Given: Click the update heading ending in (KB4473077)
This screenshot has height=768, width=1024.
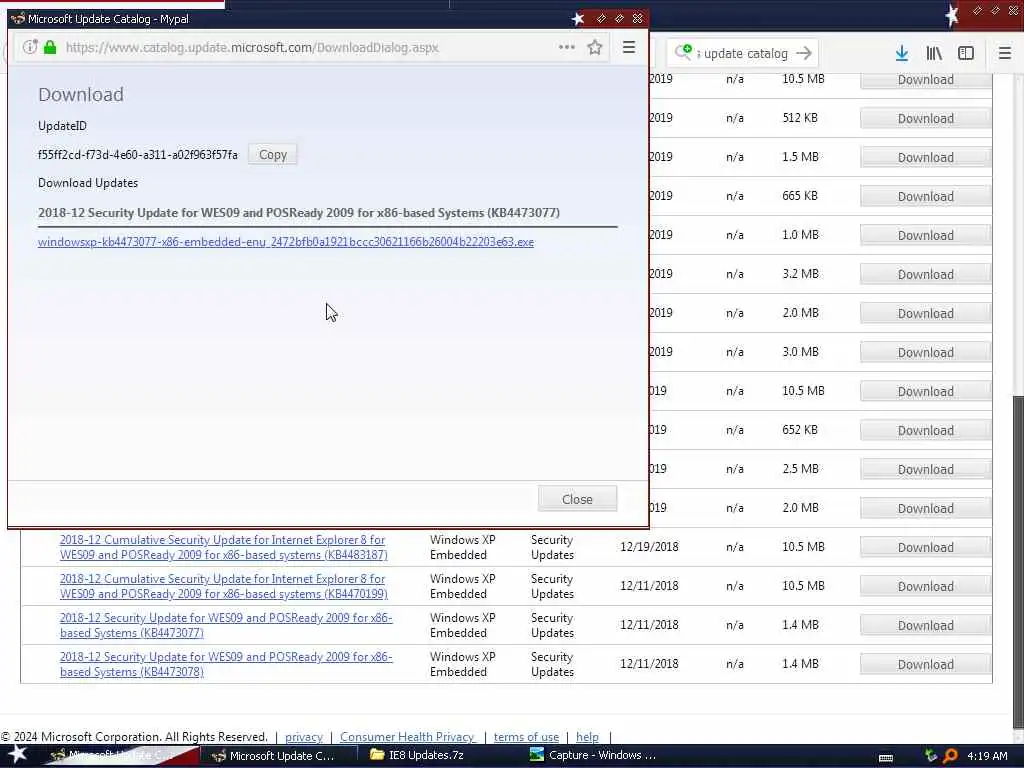Looking at the screenshot, I should pyautogui.click(x=299, y=213).
